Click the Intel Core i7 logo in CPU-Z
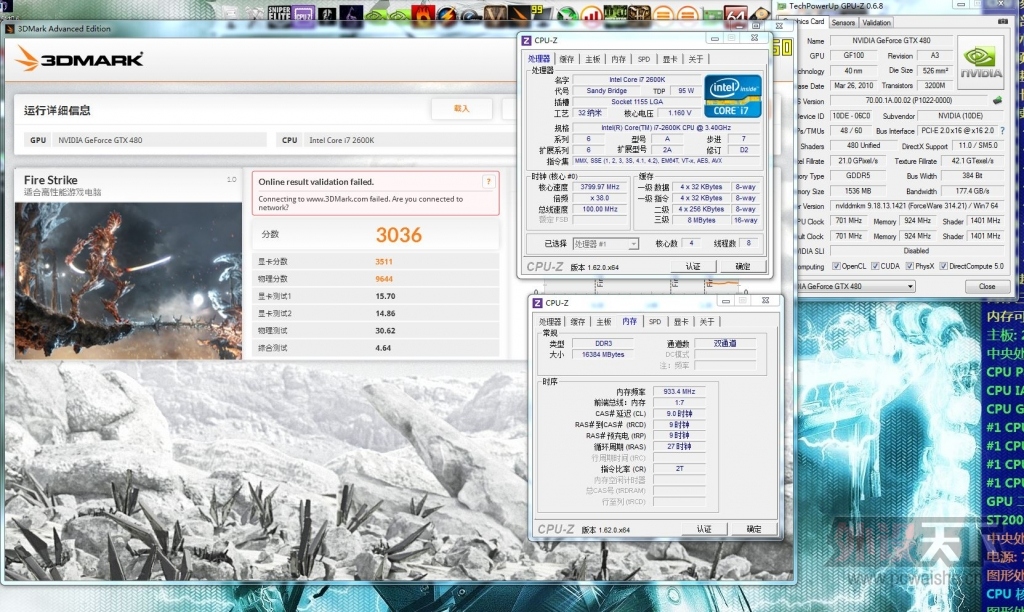The width and height of the screenshot is (1024, 612). [733, 96]
